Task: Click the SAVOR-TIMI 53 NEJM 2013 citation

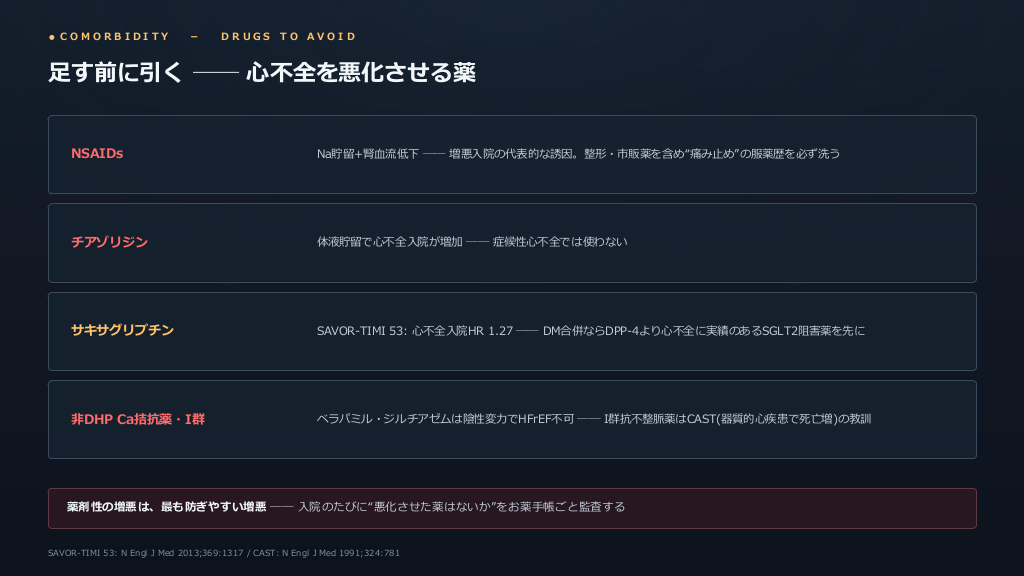Action: pos(146,553)
